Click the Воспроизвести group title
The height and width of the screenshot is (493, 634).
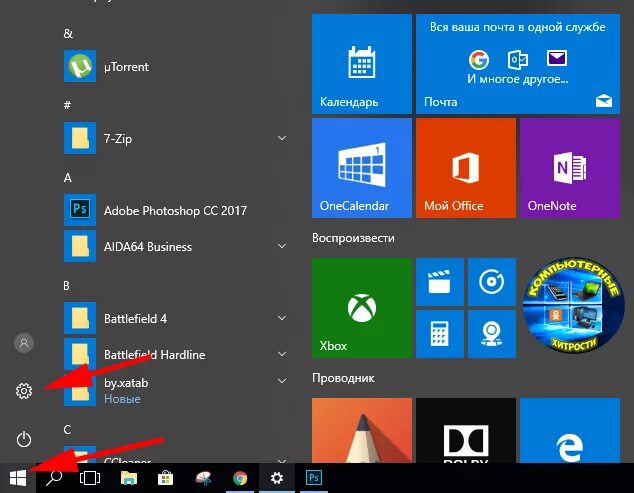point(353,238)
